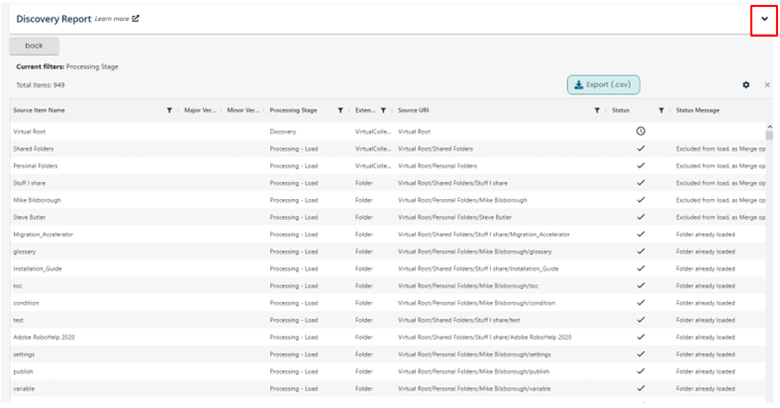780x408 pixels.
Task: Sort by Source Item Name header
Action: click(39, 110)
